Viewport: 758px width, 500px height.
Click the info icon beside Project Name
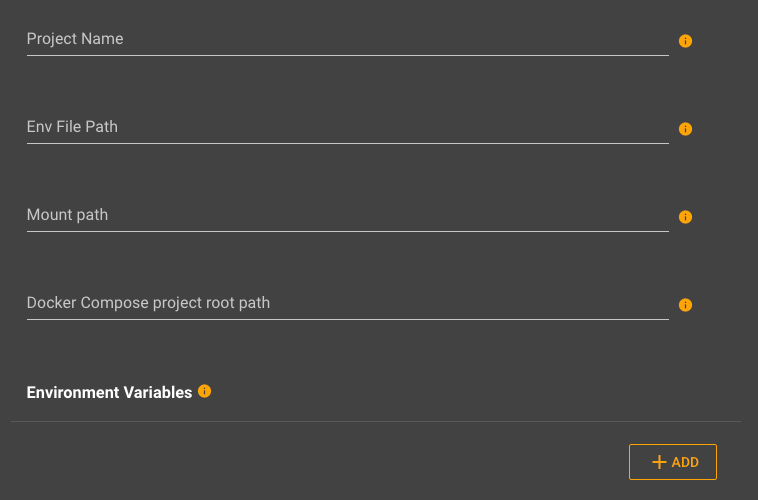coord(685,41)
